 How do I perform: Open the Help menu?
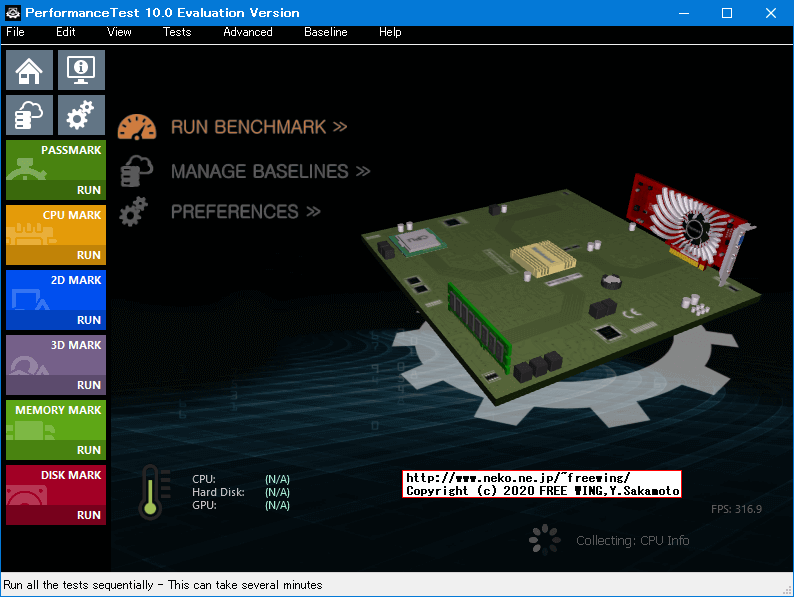(x=390, y=32)
